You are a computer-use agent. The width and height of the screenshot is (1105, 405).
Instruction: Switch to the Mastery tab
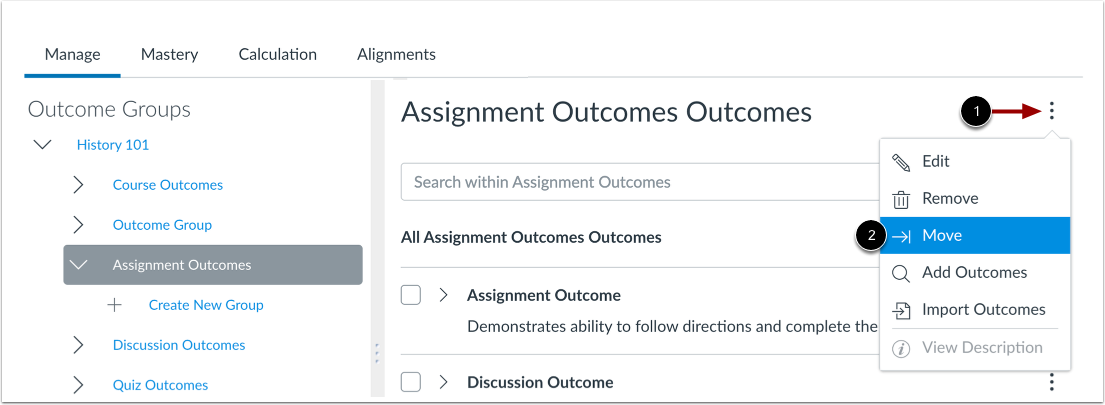pyautogui.click(x=169, y=54)
